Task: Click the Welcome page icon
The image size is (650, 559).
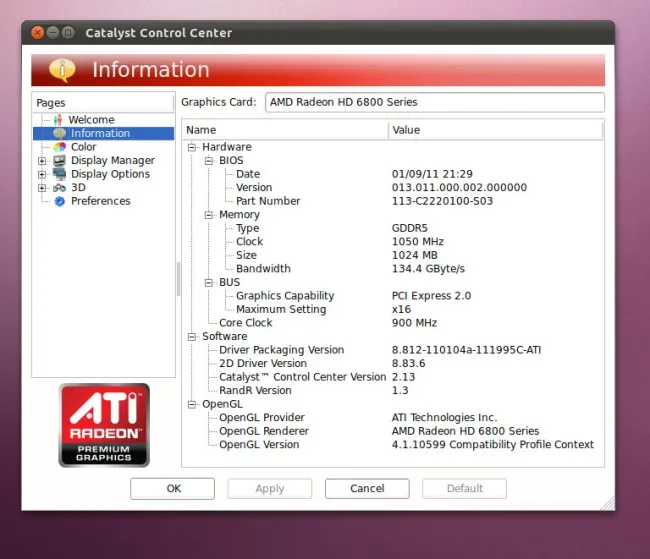Action: [x=58, y=120]
